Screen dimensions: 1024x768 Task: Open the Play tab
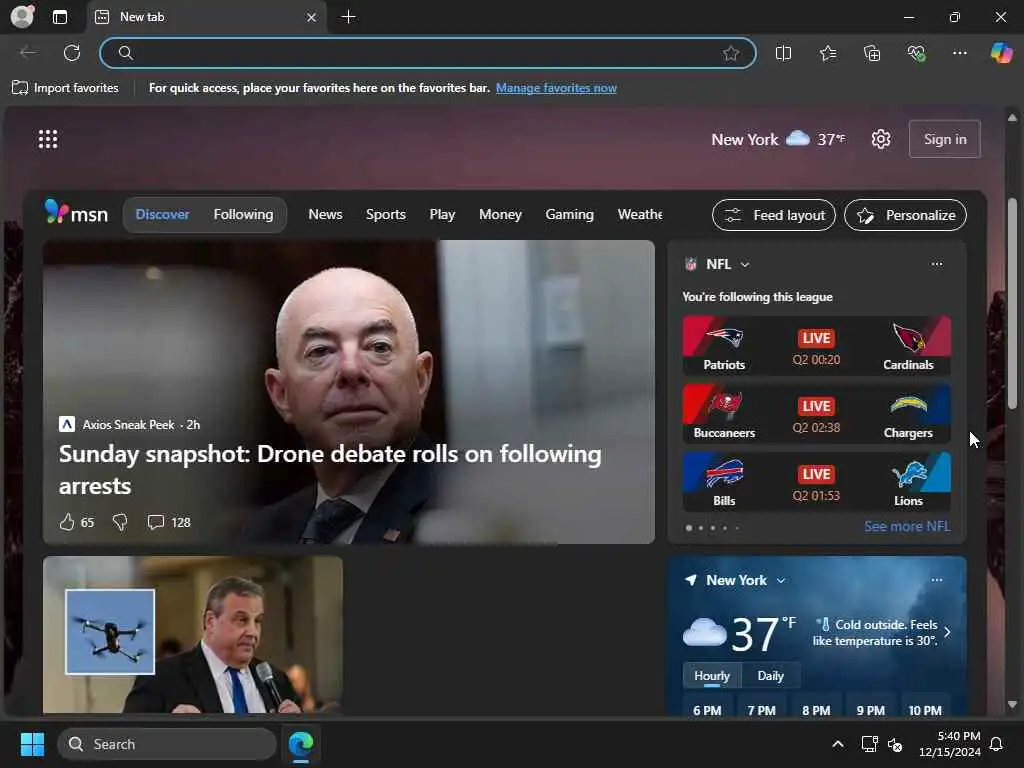[x=442, y=214]
